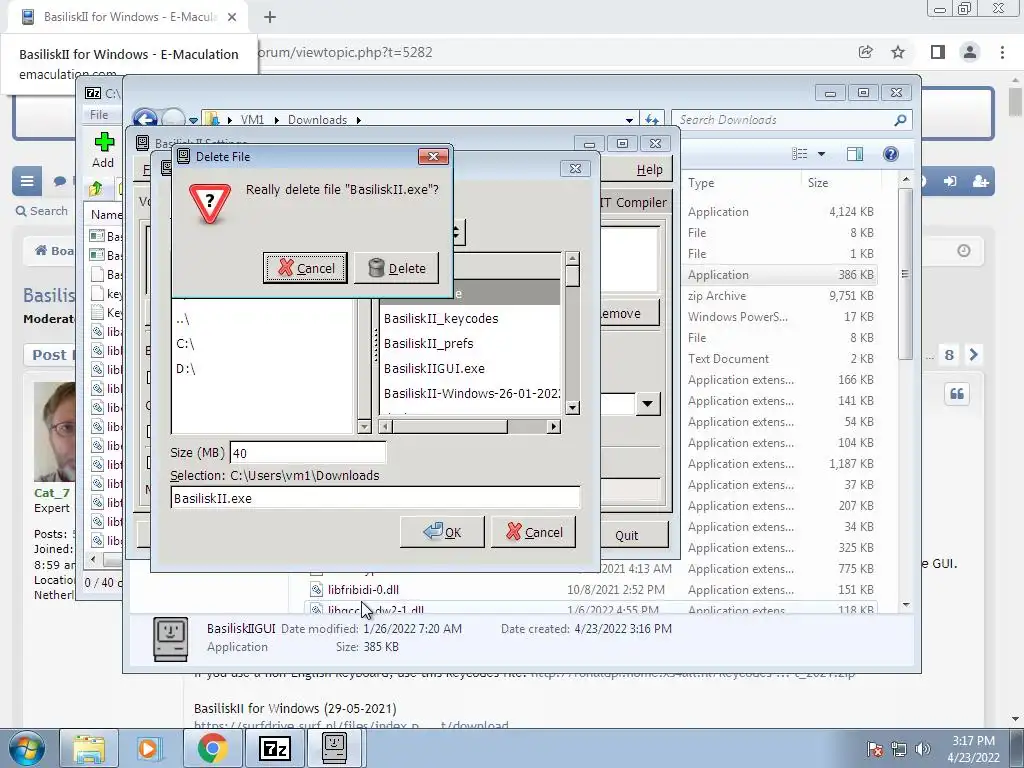This screenshot has height=768, width=1024.
Task: Click file list scroll up arrow
Action: [572, 259]
